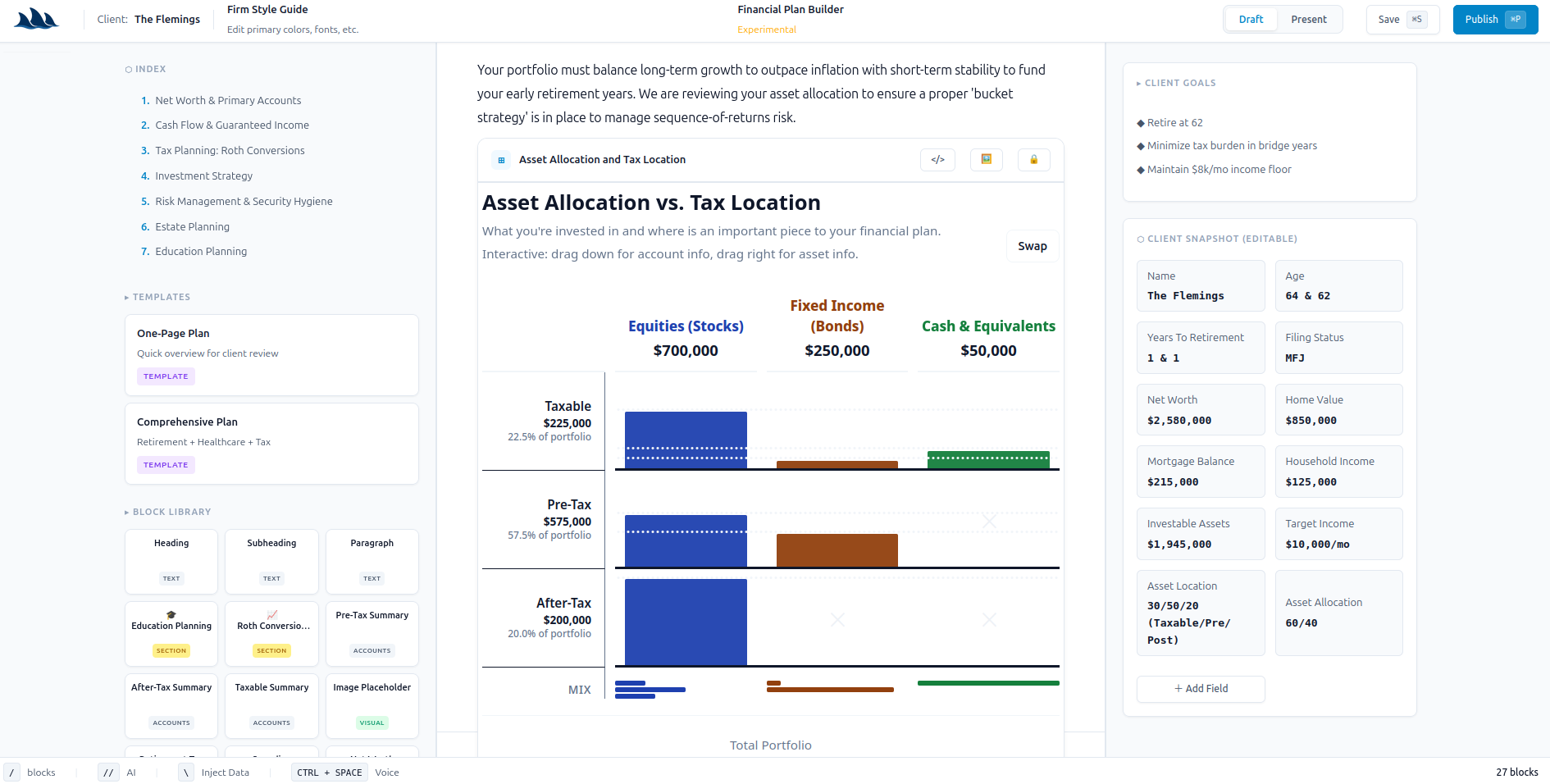1550x784 pixels.
Task: Toggle the Client Snapshot panel header
Action: pyautogui.click(x=1217, y=239)
